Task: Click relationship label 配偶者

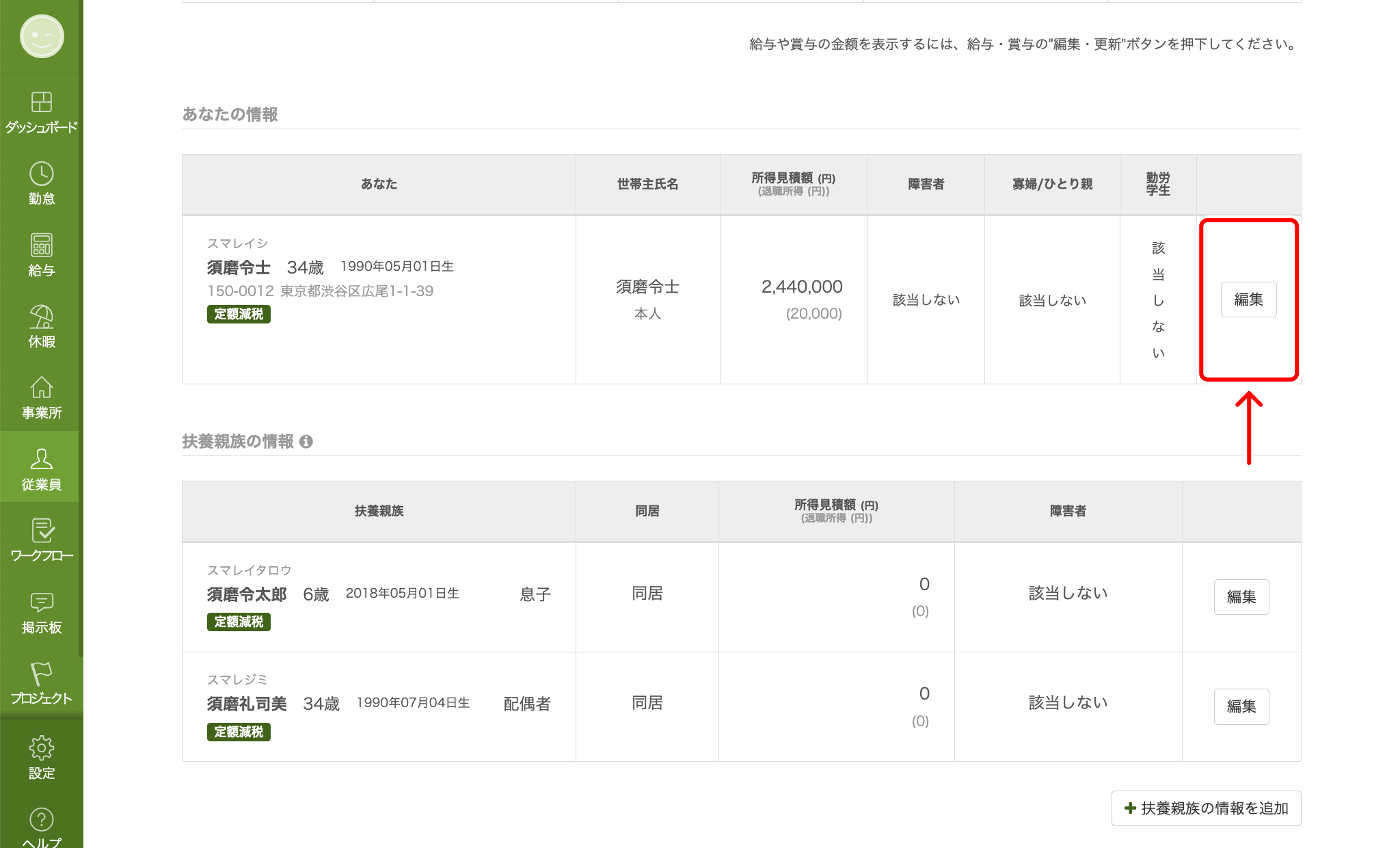Action: pos(527,704)
